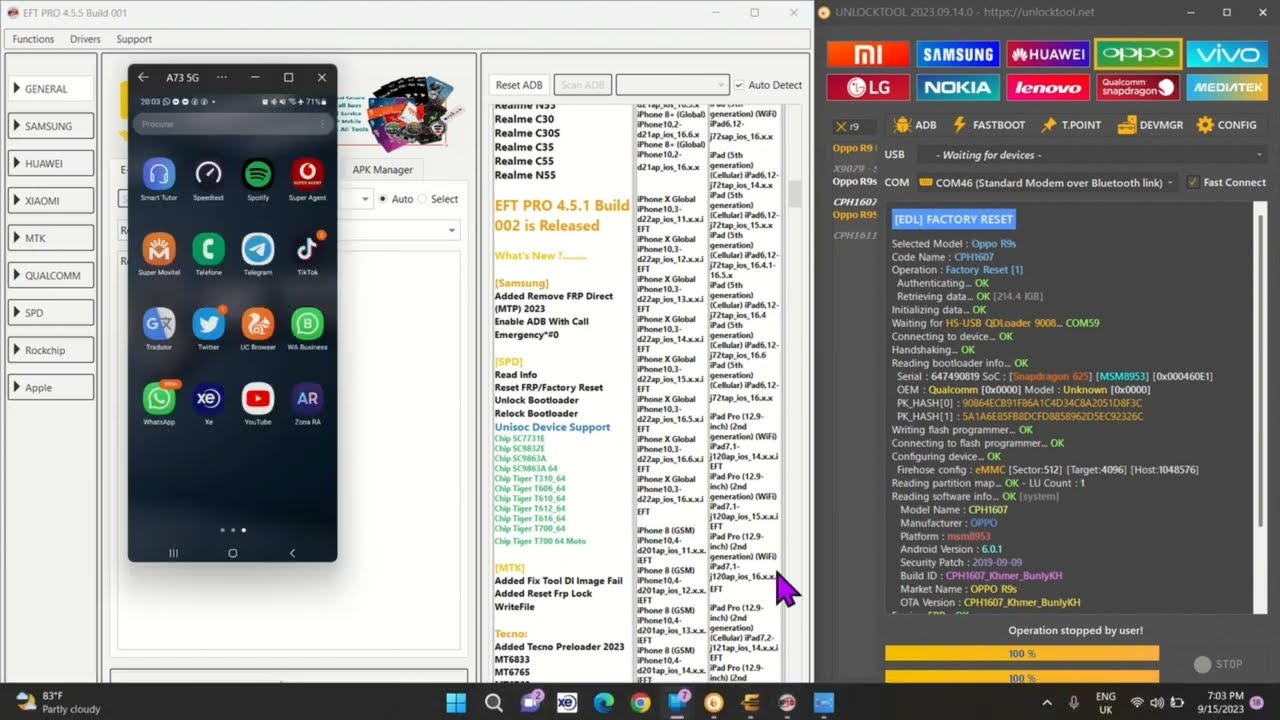Expand QUALCOMM section in EFT sidebar
This screenshot has width=1280, height=720.
(x=51, y=275)
